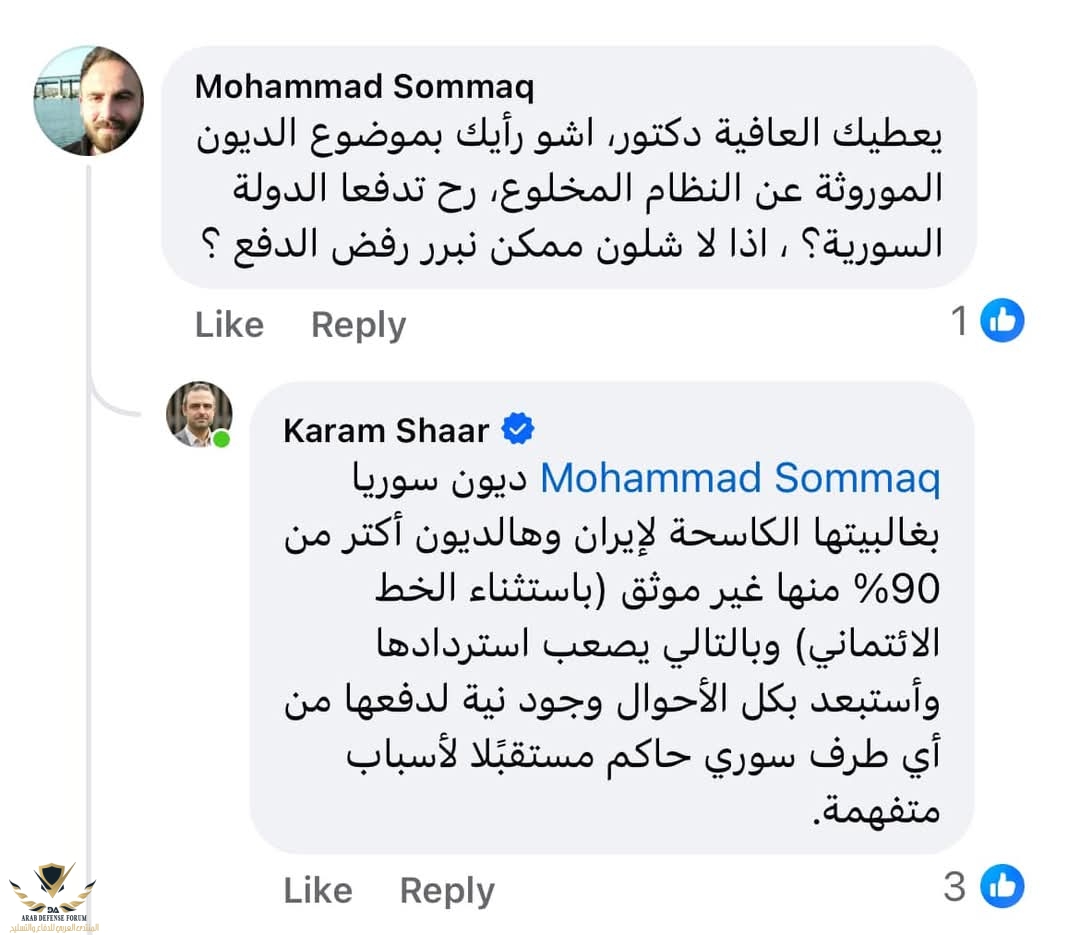Viewport: 1080px width, 935px height.
Task: Reply to Mohammad Sommaq's comment
Action: [x=358, y=325]
